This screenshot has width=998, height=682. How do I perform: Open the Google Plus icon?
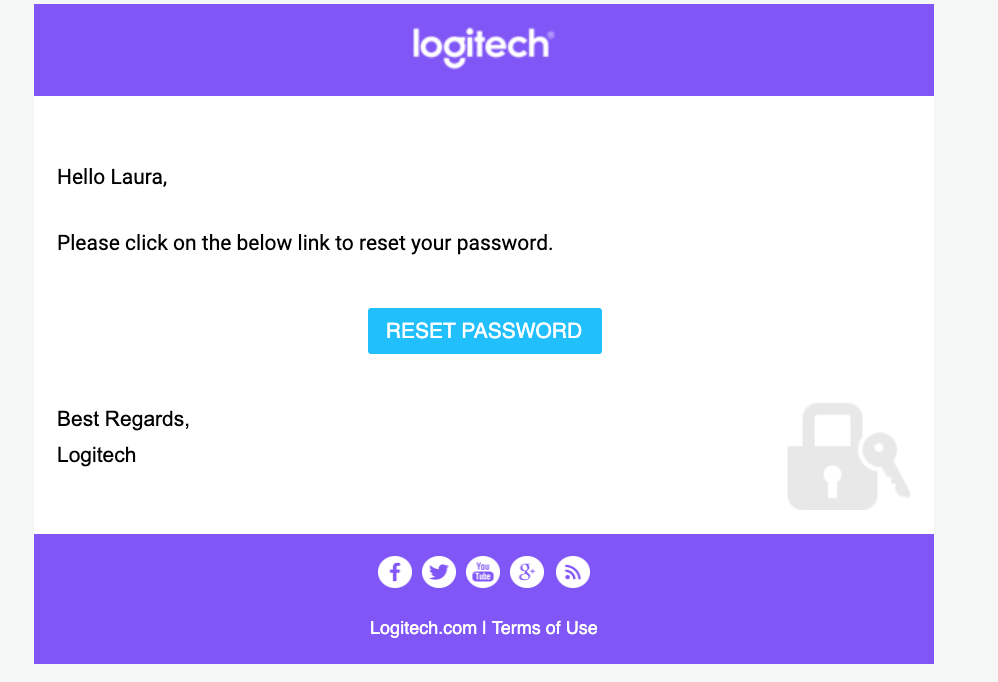527,572
